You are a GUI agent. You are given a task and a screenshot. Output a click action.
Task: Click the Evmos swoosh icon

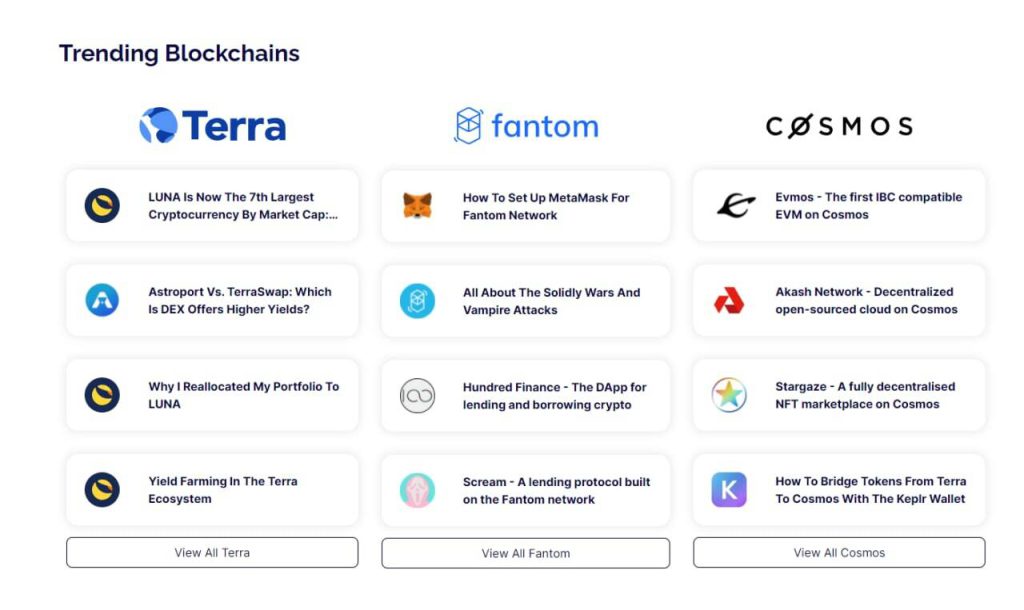735,205
